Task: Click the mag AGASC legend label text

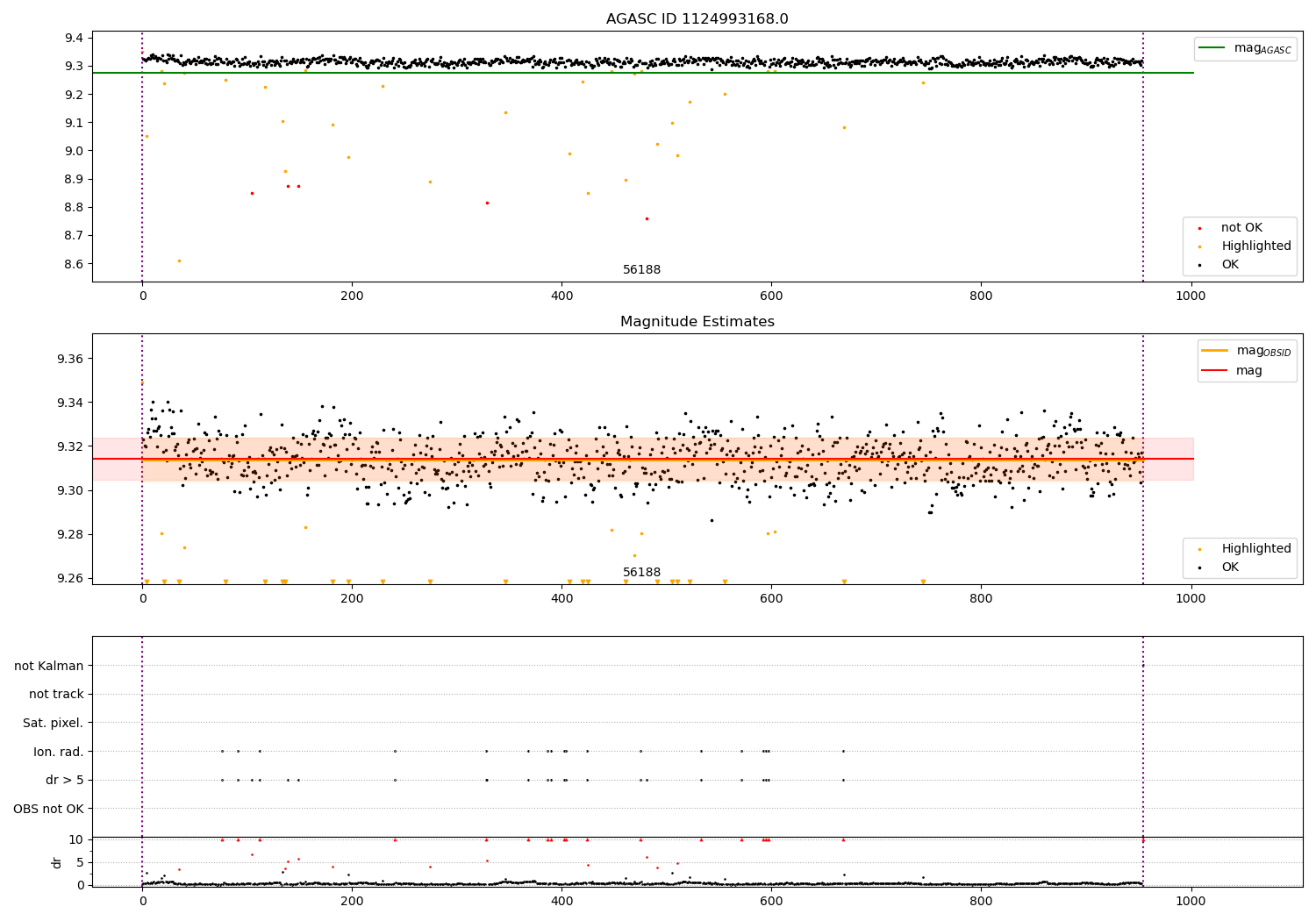Action: 1262,49
